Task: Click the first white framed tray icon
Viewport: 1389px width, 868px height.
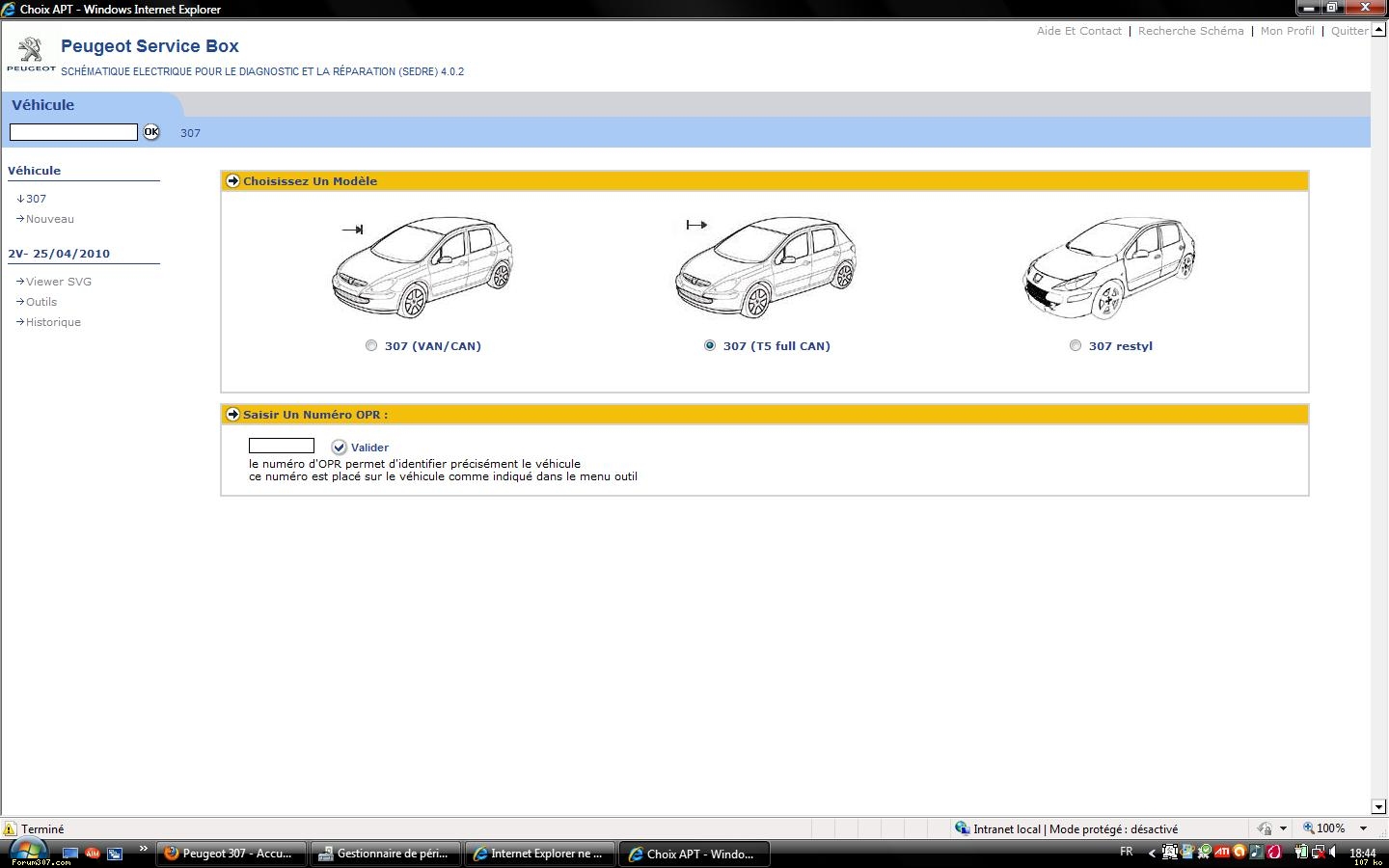Action: click(1170, 852)
